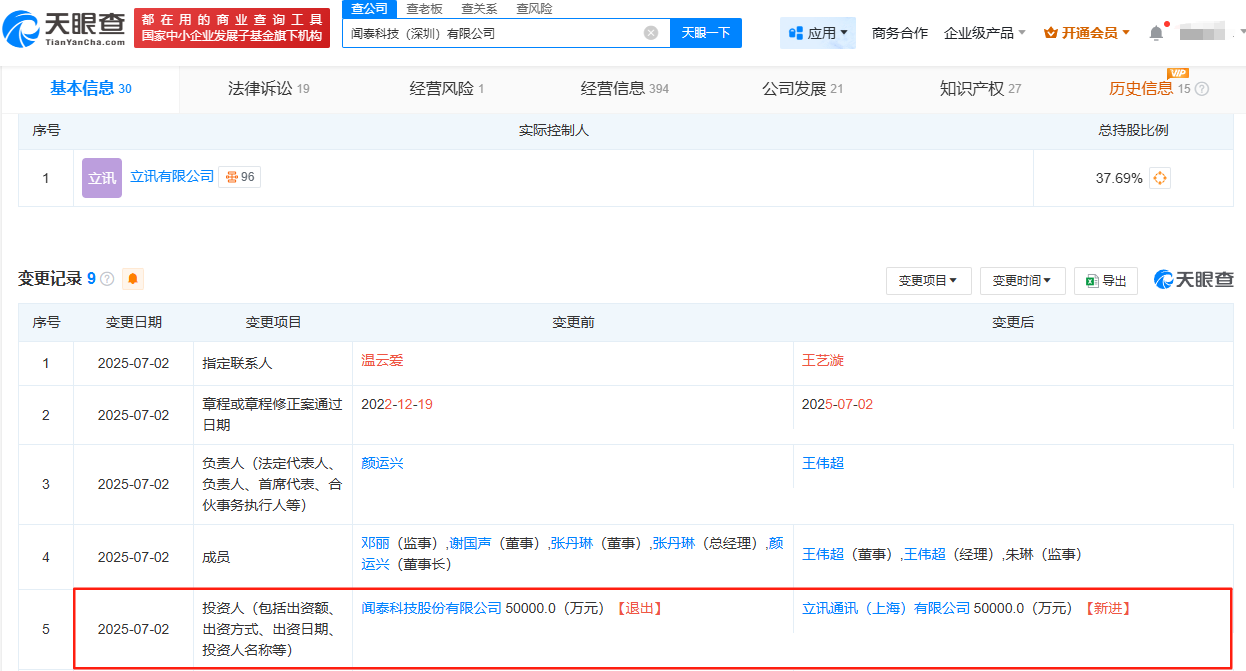
Task: Click the 2022-12-19 date in 变更前
Action: coord(397,404)
